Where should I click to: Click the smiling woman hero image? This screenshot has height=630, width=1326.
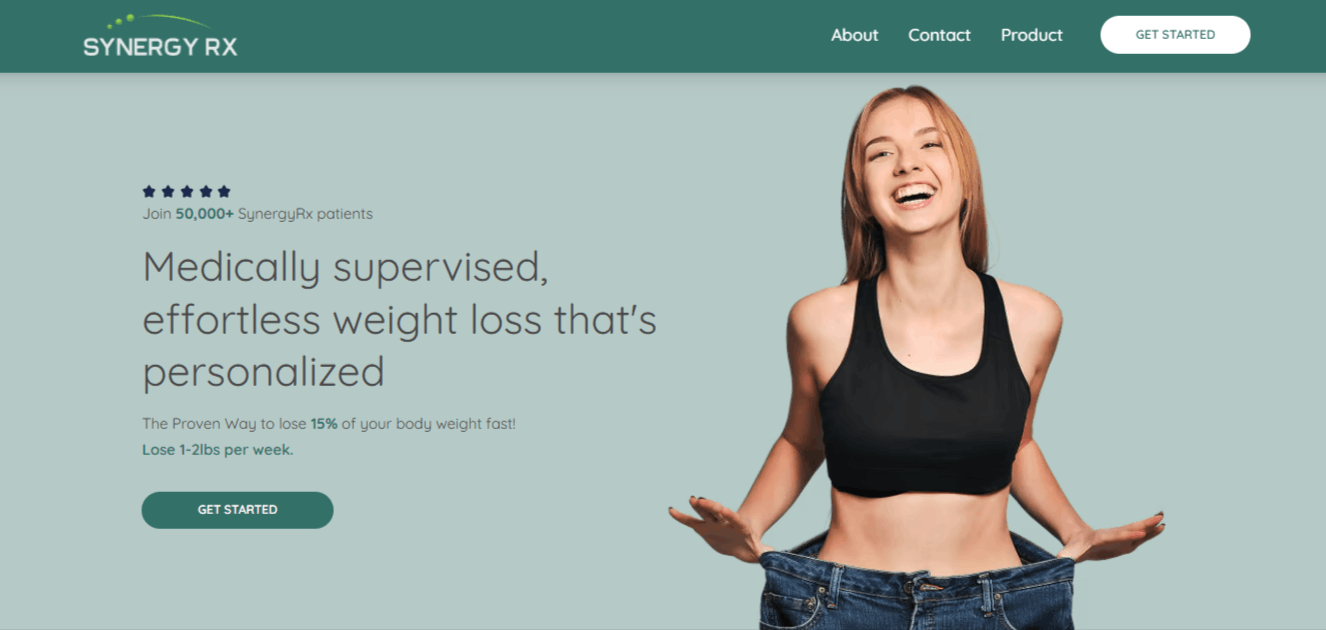click(916, 356)
